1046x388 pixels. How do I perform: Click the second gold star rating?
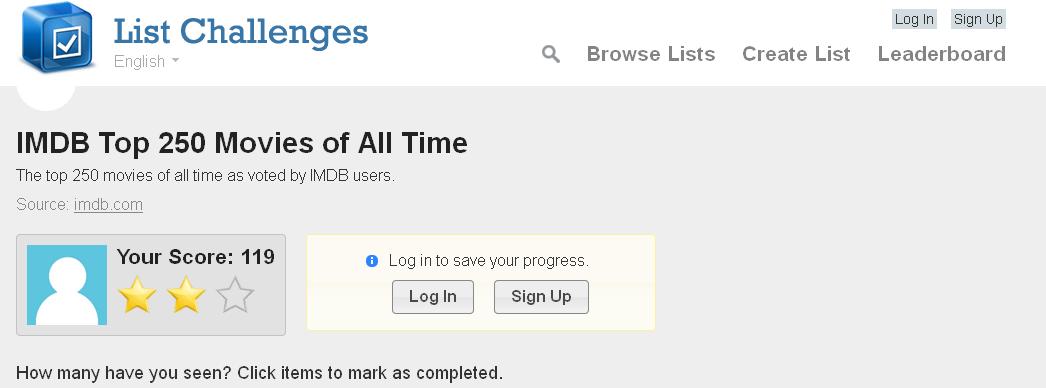186,295
